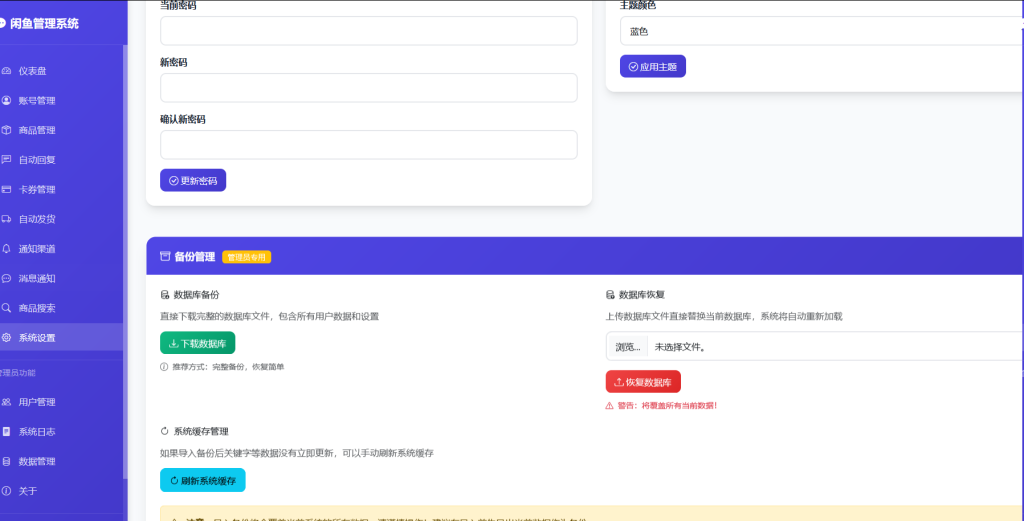Click the 系统日志 log book icon

click(x=7, y=432)
